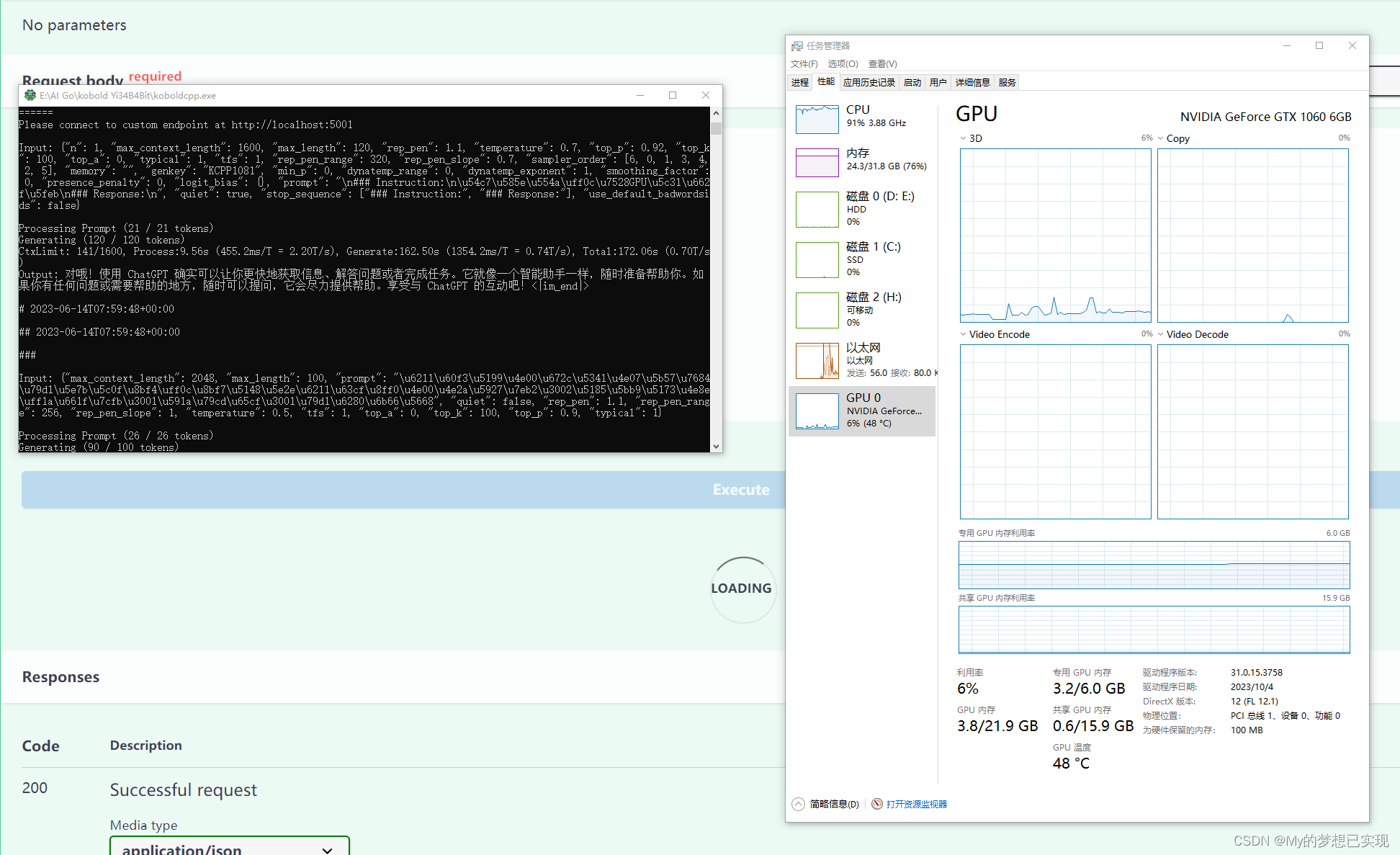
Task: Switch to the 详细信息 tab
Action: 973,83
